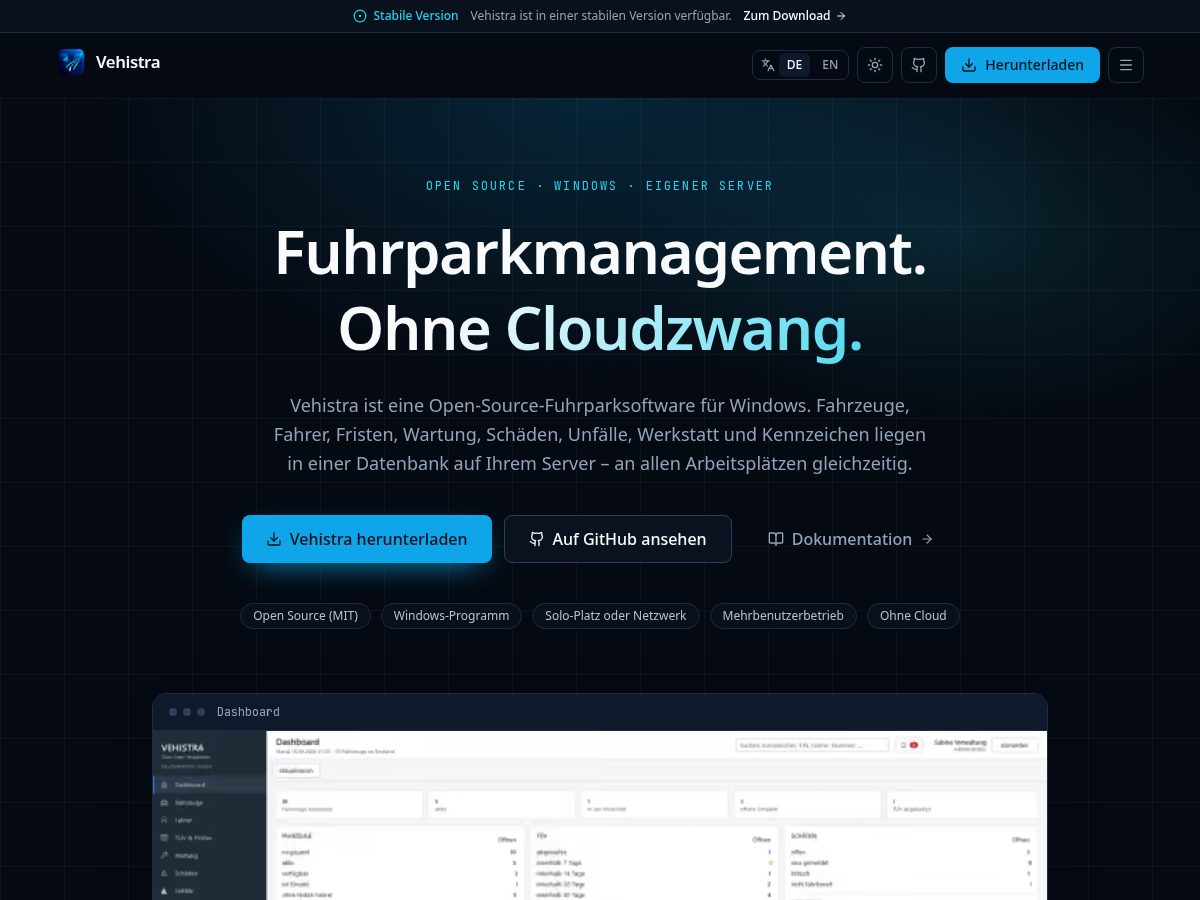Toggle the light/dark theme sun icon
Screen dimensions: 1200x900
875,65
